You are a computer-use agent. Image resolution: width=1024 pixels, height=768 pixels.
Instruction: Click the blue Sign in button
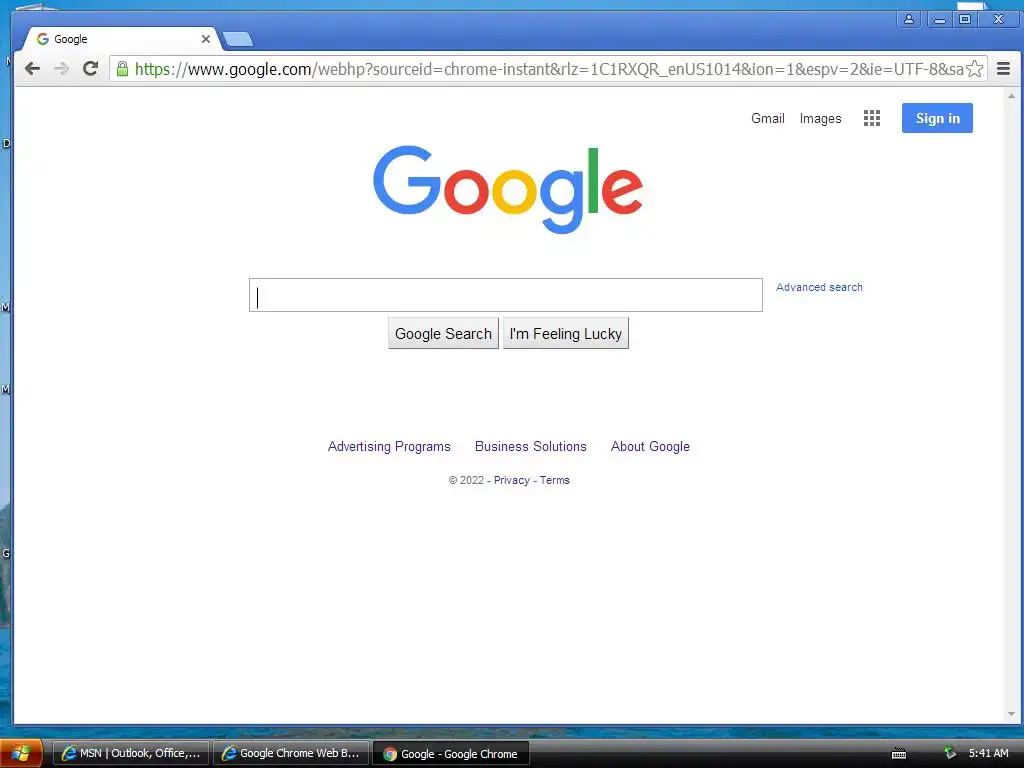click(937, 118)
